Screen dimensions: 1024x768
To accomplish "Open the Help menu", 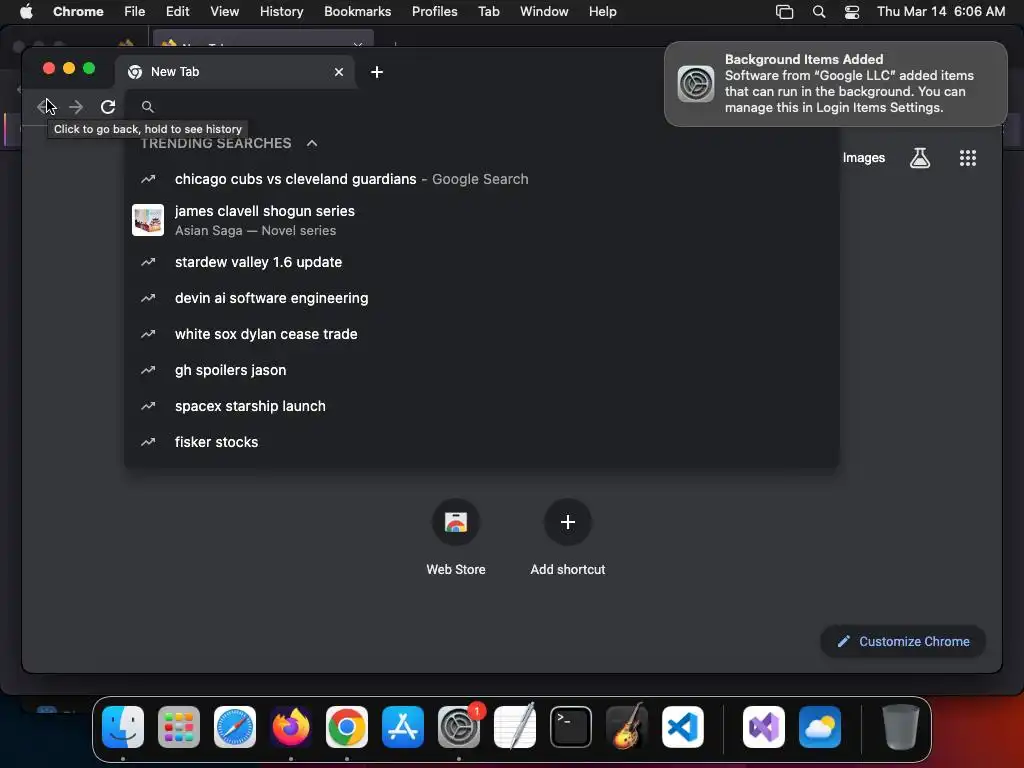I will click(602, 11).
